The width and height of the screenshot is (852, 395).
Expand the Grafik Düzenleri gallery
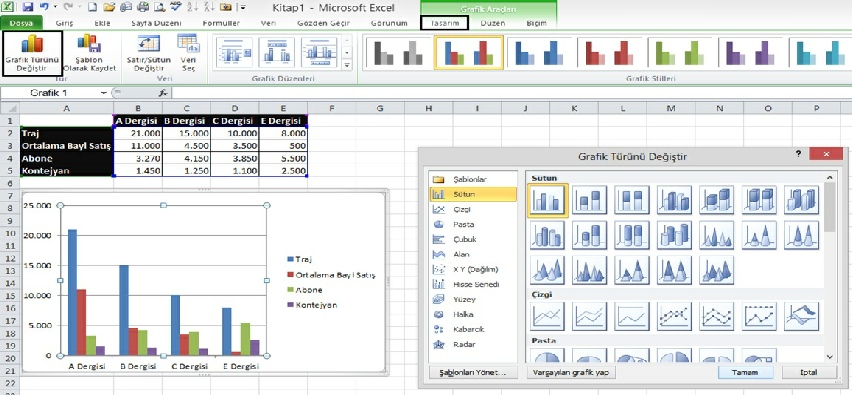click(347, 66)
